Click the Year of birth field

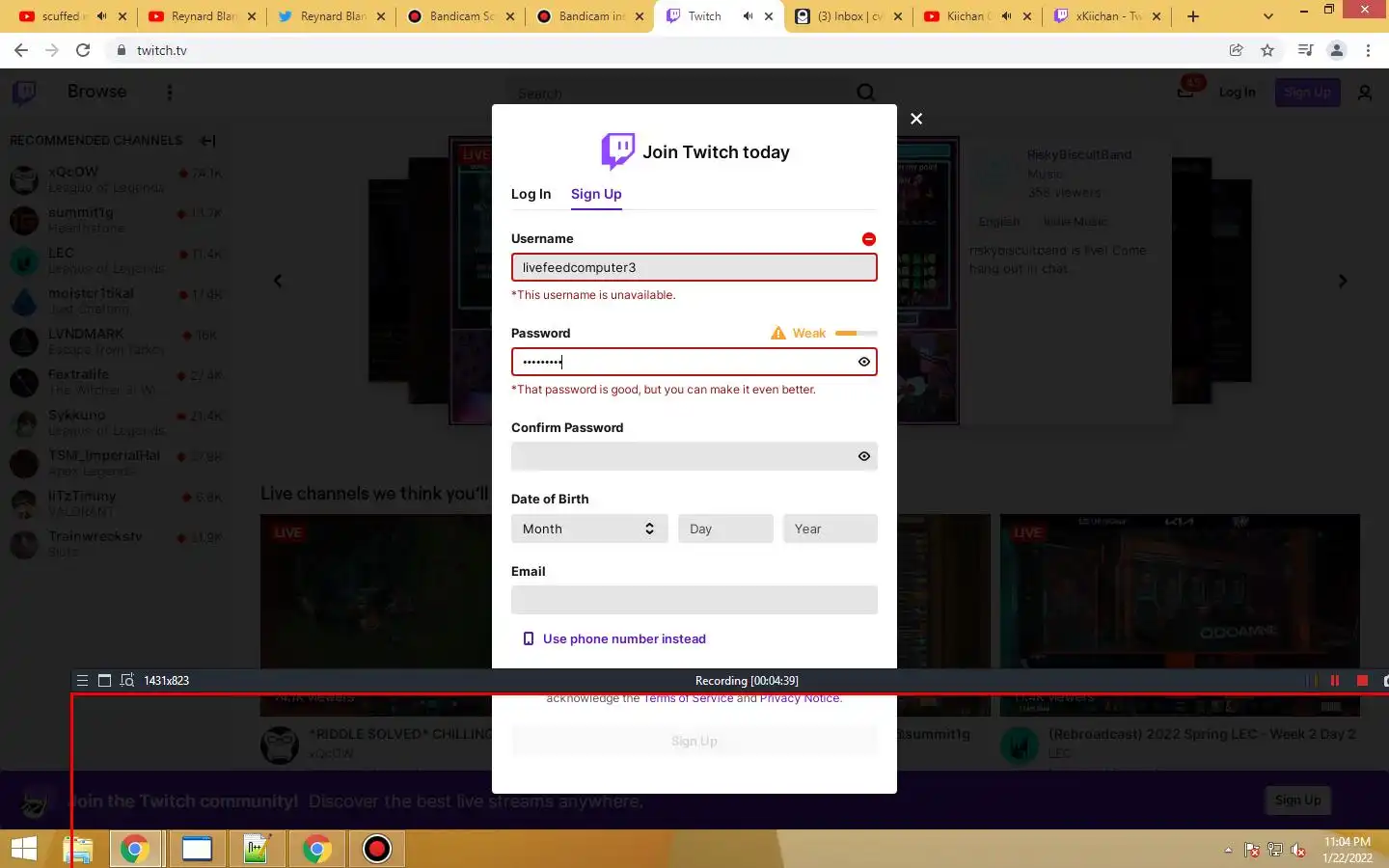tap(831, 529)
